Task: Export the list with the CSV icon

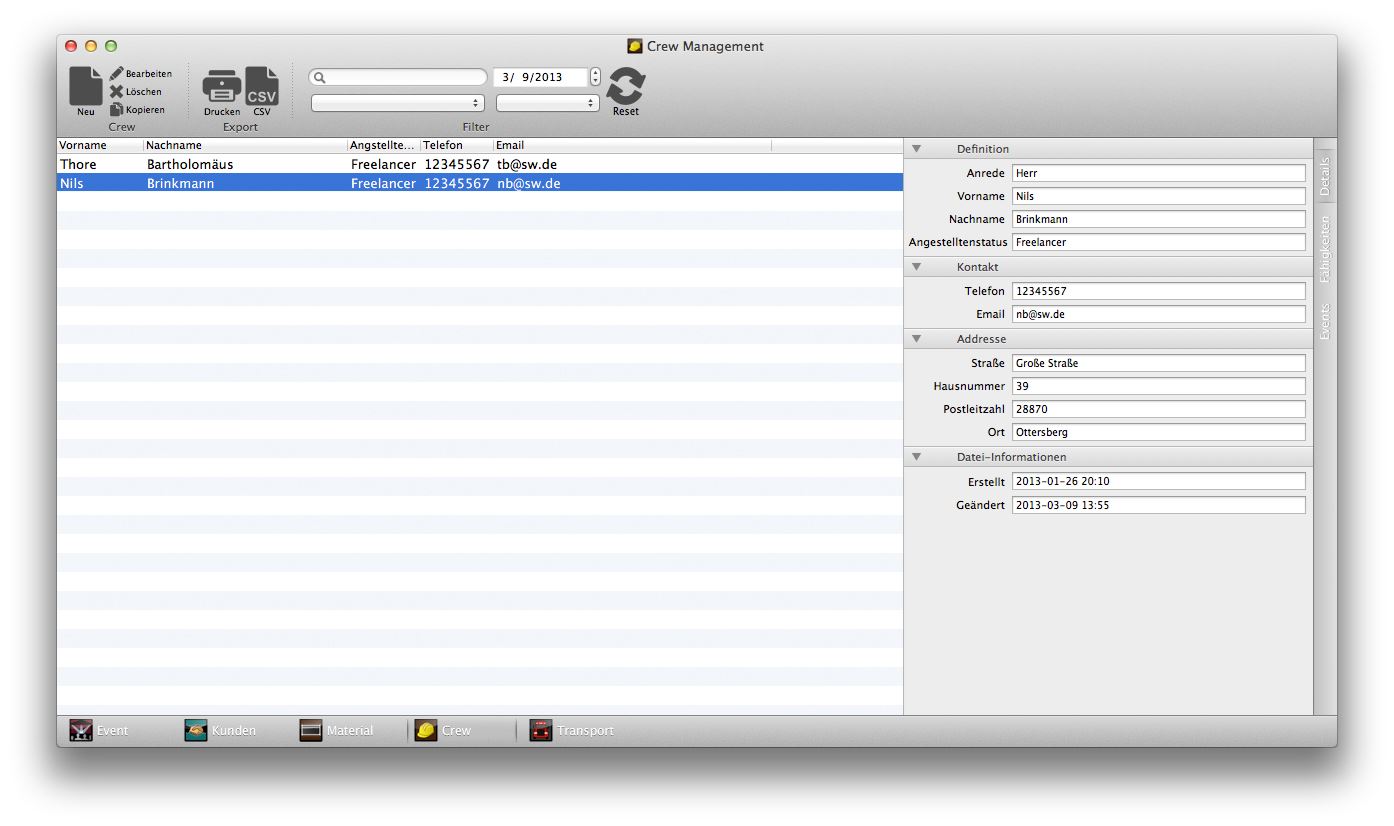Action: [x=262, y=87]
